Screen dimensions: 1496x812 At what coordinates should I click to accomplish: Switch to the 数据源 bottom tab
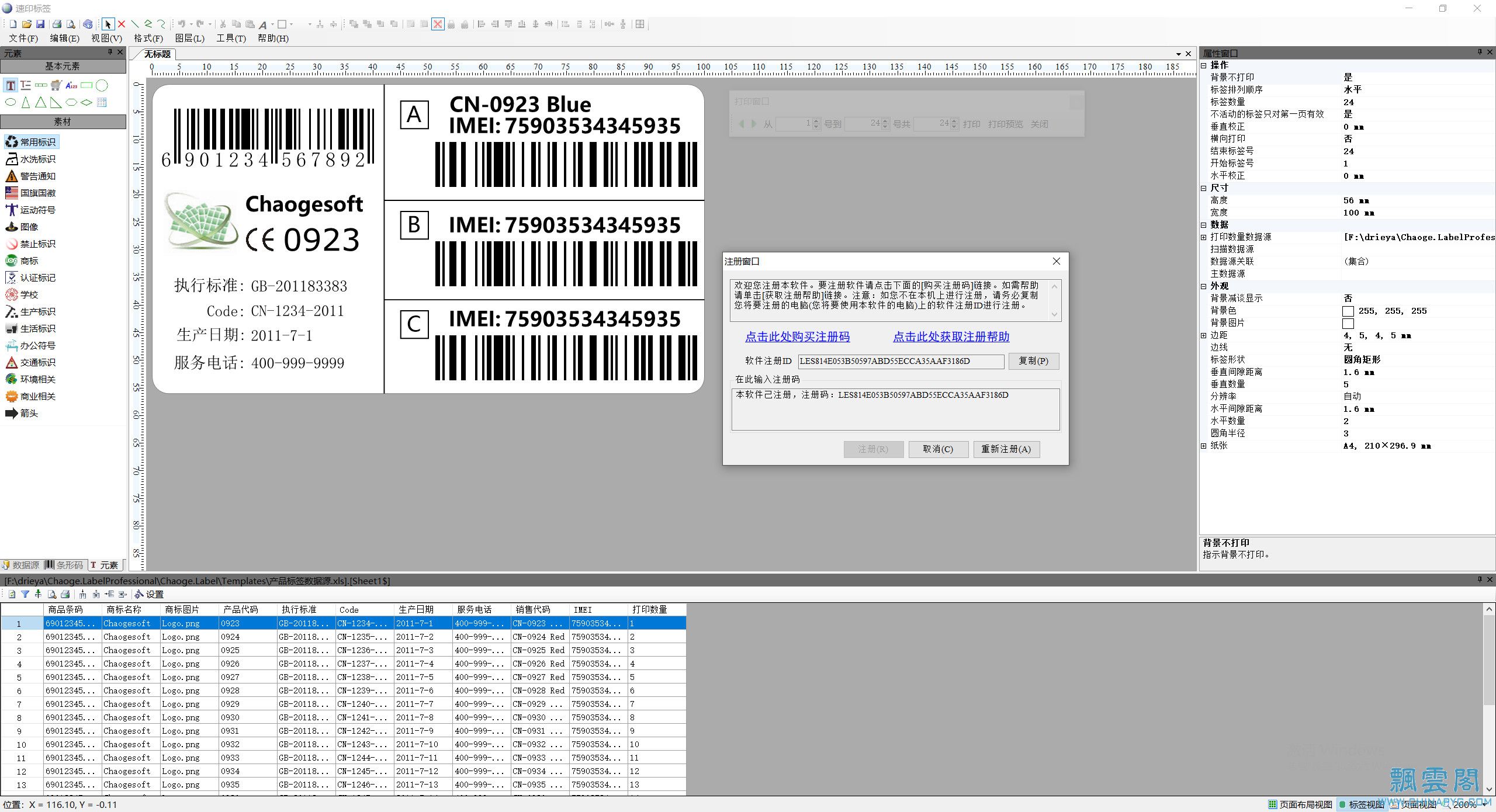click(x=21, y=565)
